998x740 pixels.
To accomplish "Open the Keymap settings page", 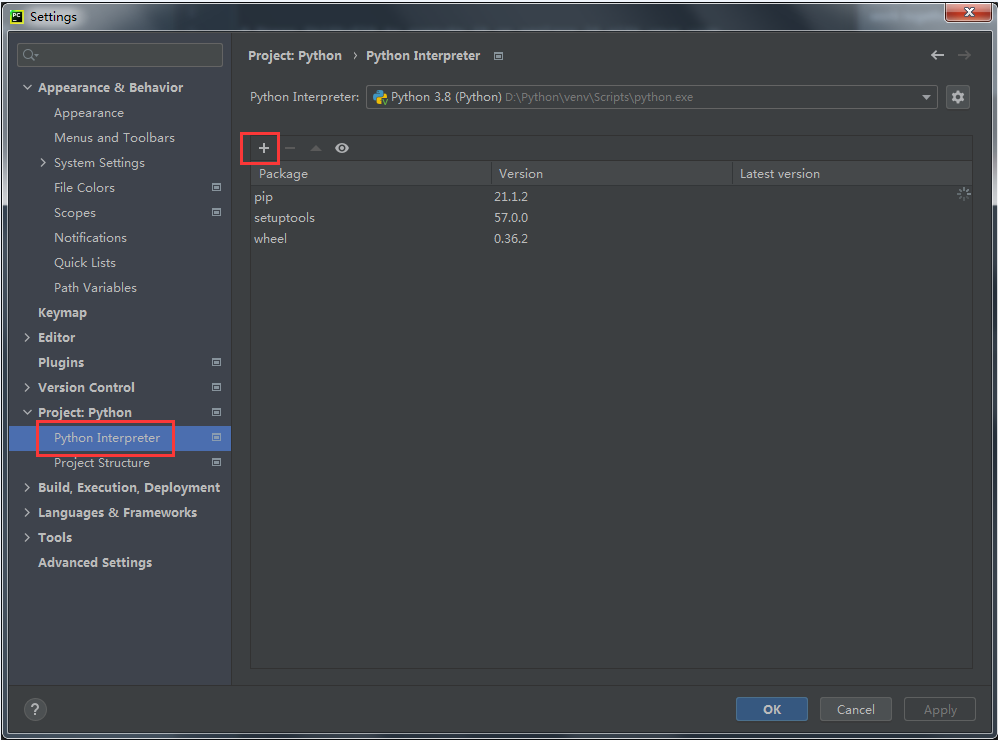I will 62,313.
